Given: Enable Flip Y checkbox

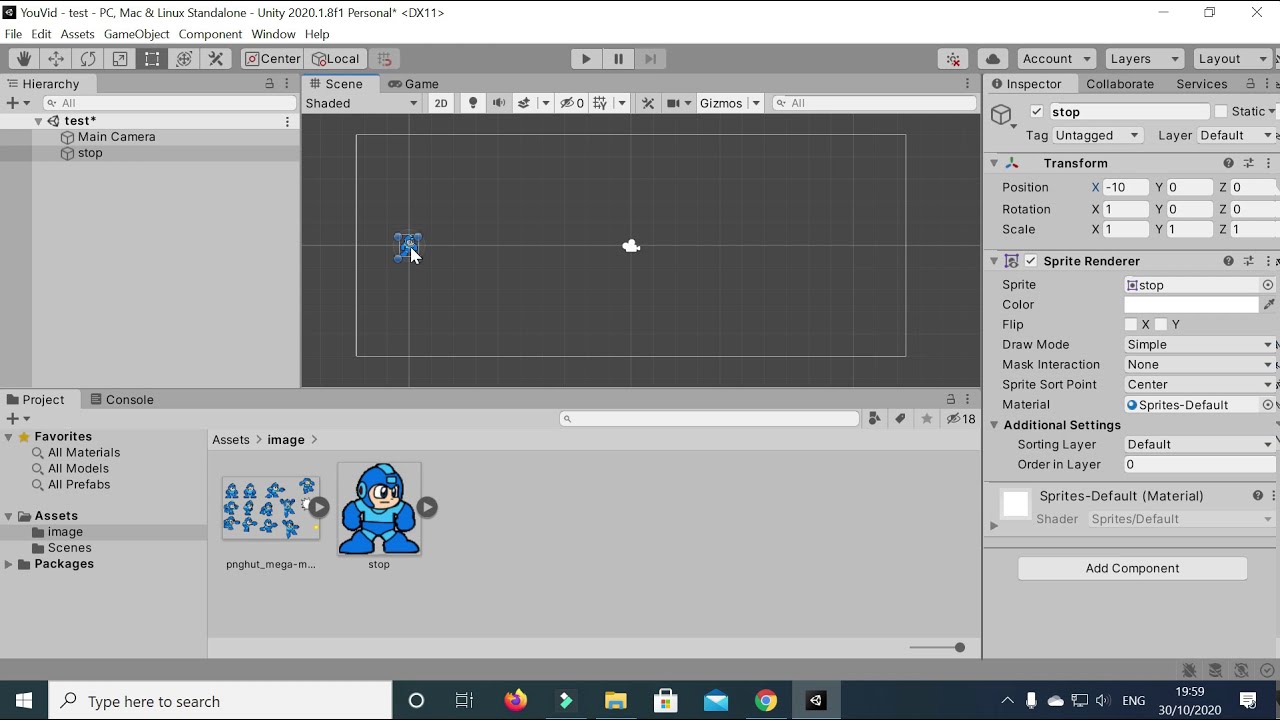Looking at the screenshot, I should 1161,325.
